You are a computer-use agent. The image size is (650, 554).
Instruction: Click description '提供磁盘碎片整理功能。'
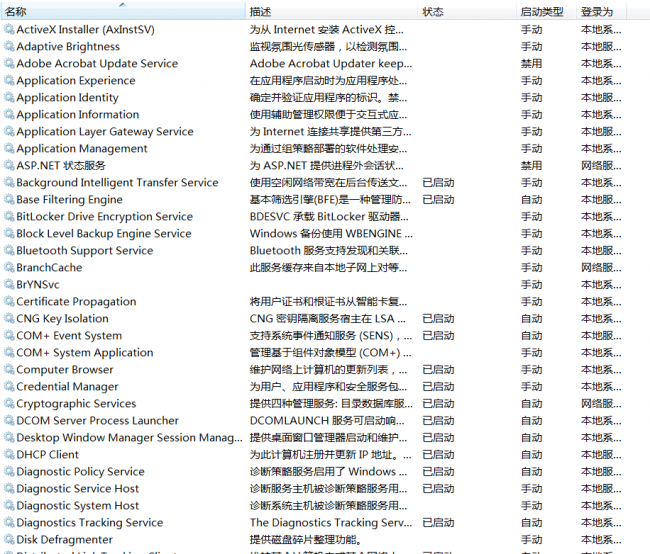pos(306,539)
